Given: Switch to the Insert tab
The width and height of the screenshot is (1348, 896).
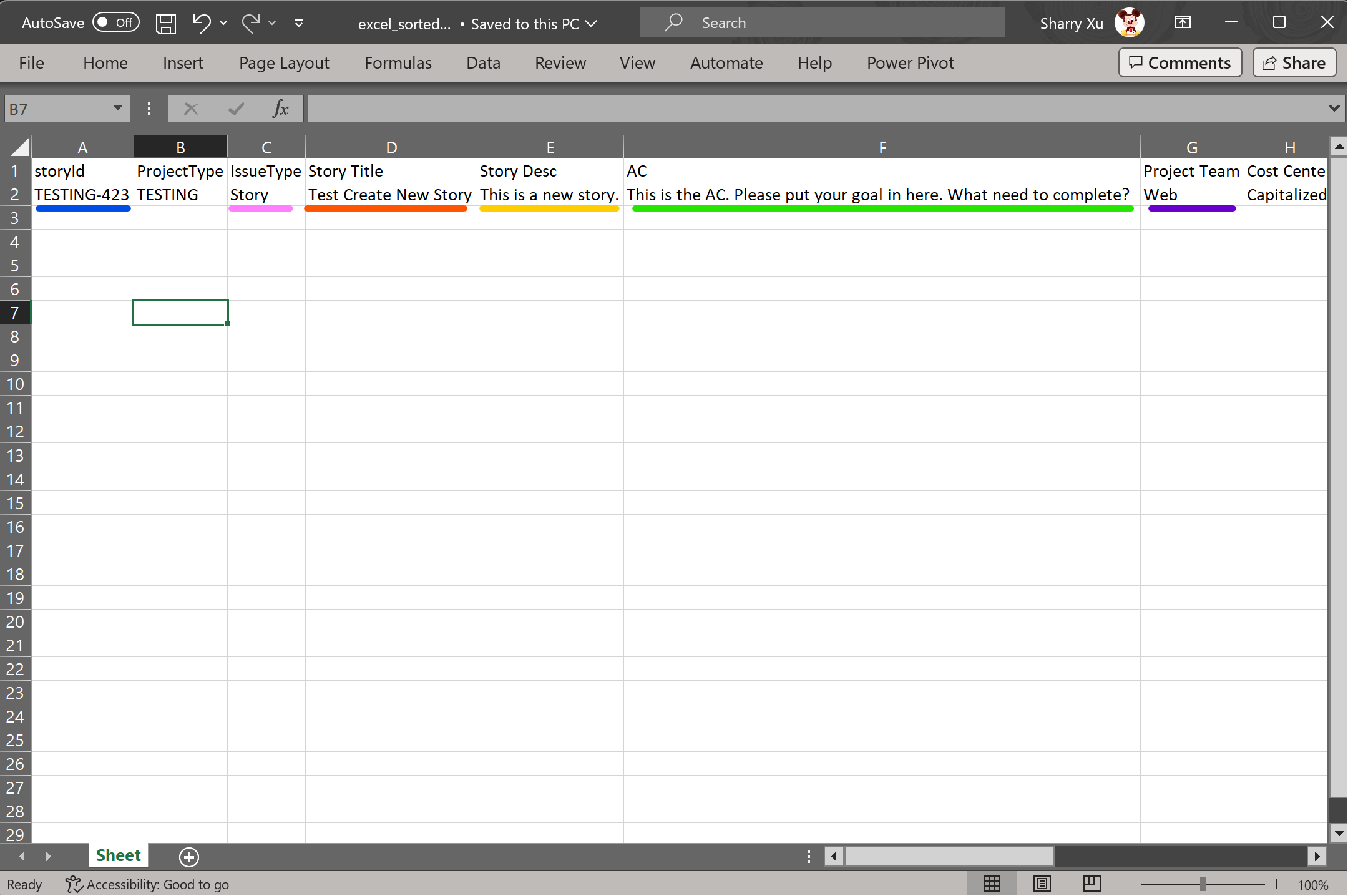Looking at the screenshot, I should pos(183,63).
